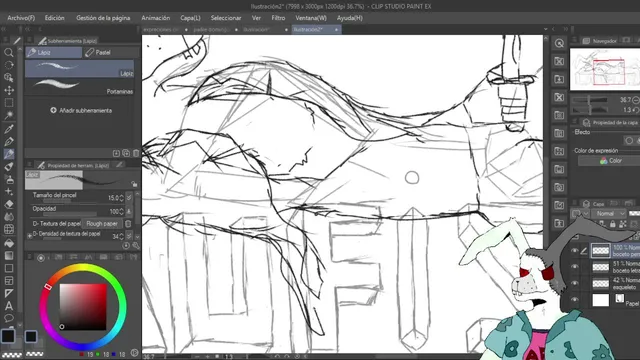
Task: Click Quick Access icon at top of right sidebar
Action: click(x=559, y=43)
